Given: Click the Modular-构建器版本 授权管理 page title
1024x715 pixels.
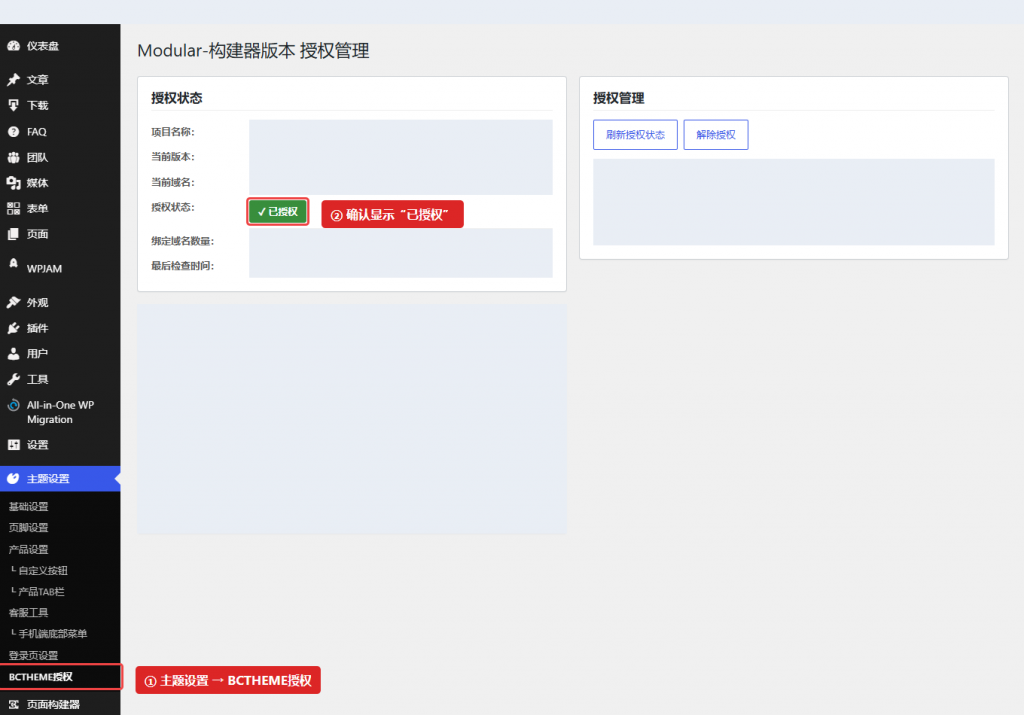Looking at the screenshot, I should click(x=253, y=51).
